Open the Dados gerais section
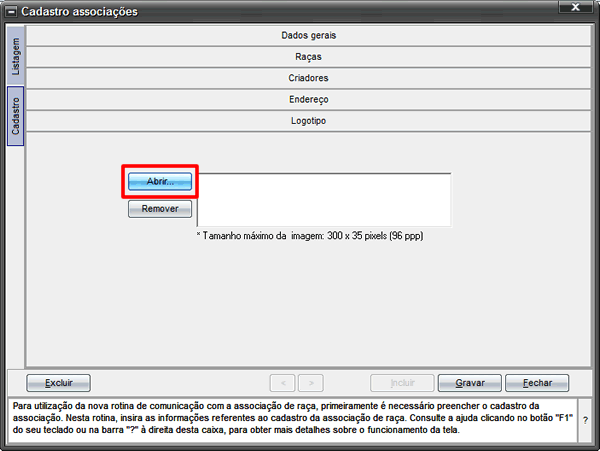 point(308,36)
